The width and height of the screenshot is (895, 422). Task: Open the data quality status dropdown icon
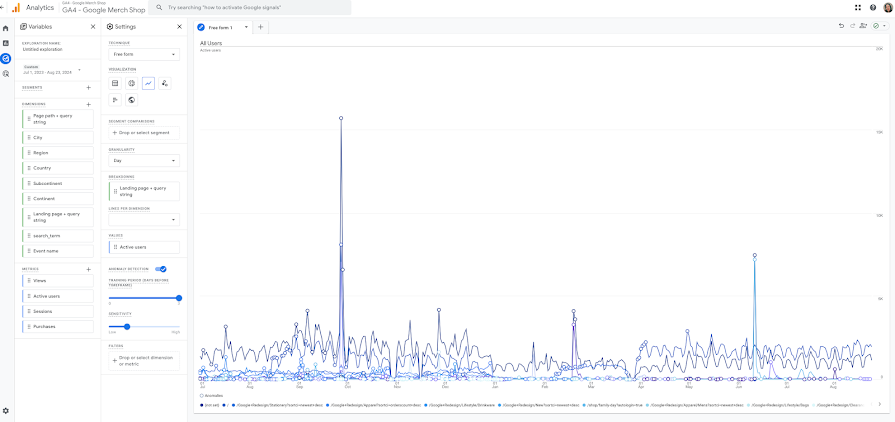pos(879,26)
